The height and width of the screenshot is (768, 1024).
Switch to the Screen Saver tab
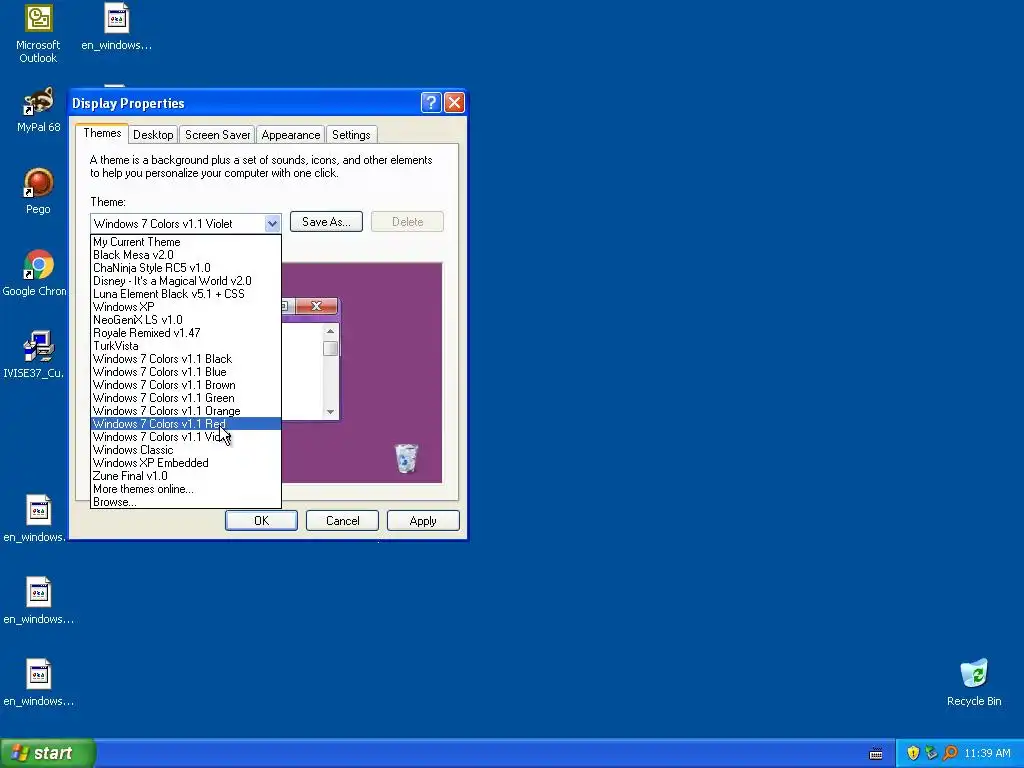[217, 135]
